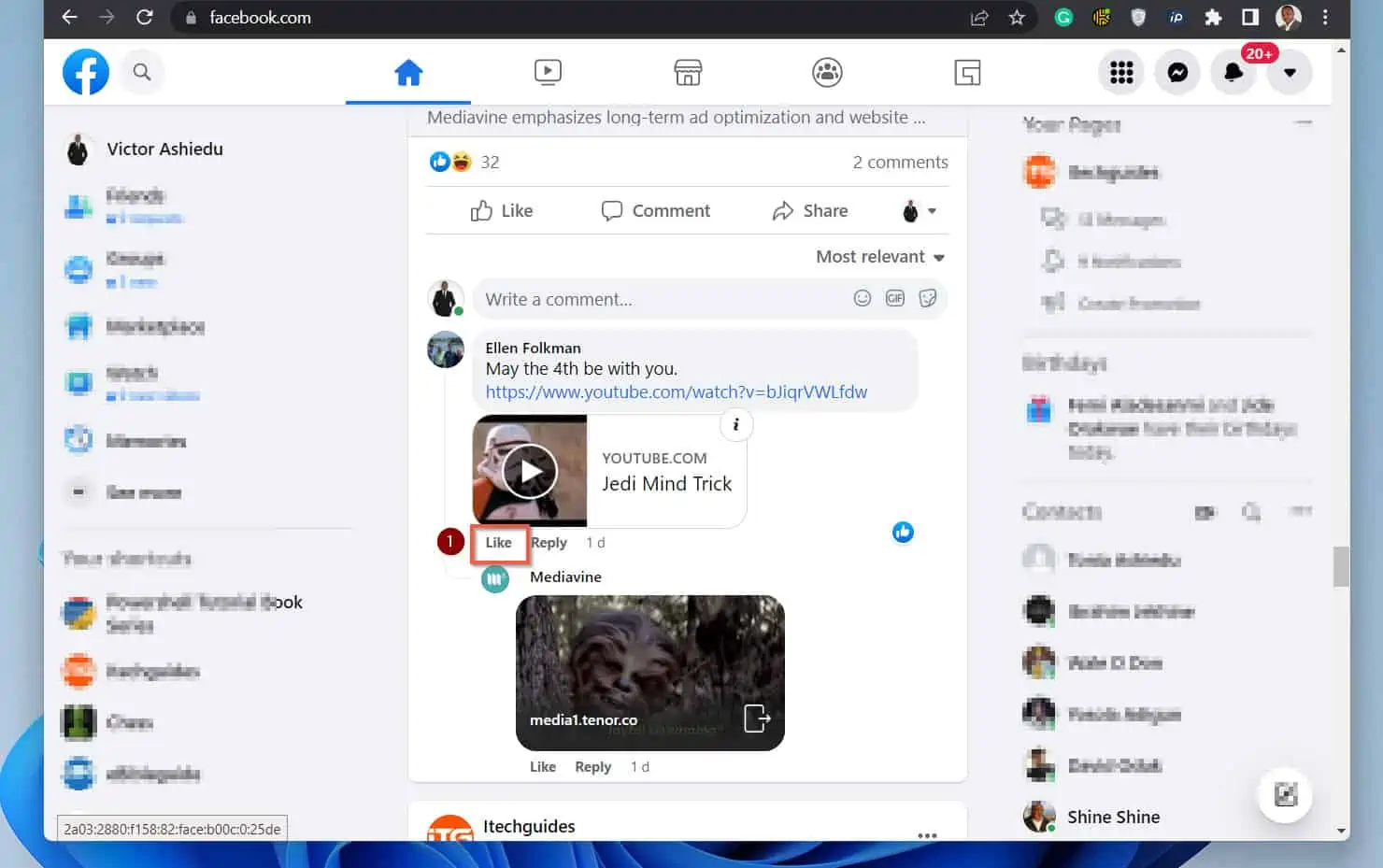Open the Grammarly extension icon
This screenshot has width=1383, height=868.
click(1063, 17)
